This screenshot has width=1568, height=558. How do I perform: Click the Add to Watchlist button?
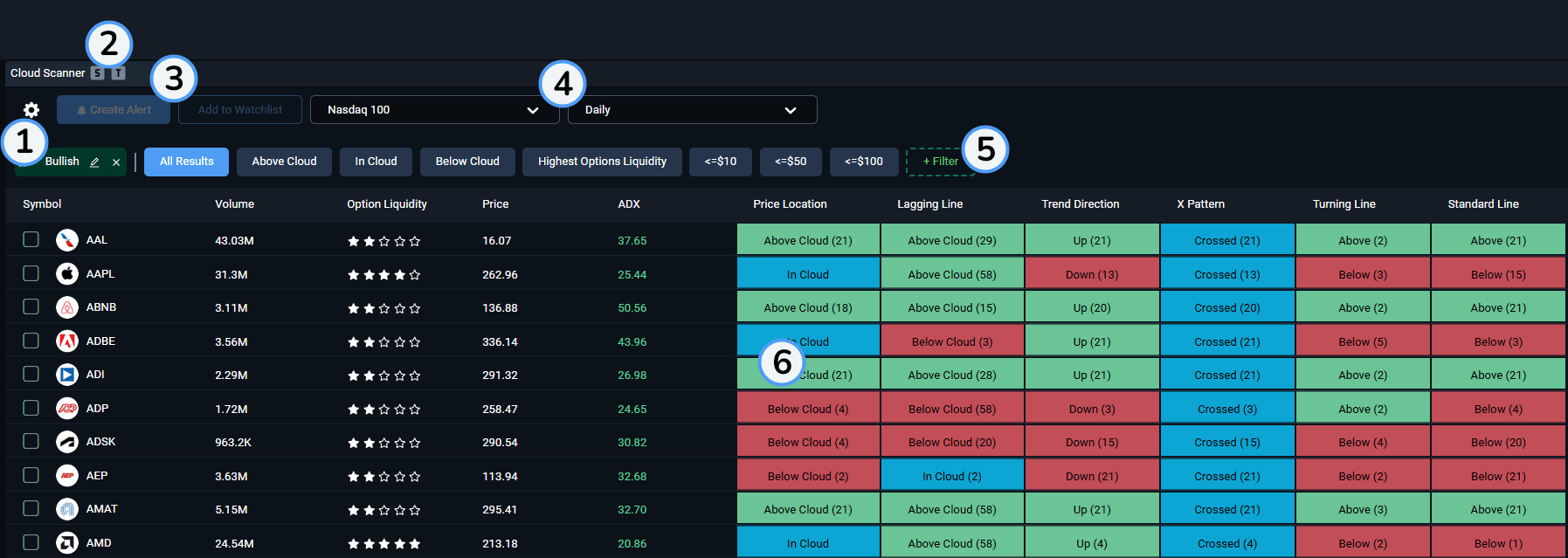point(240,110)
